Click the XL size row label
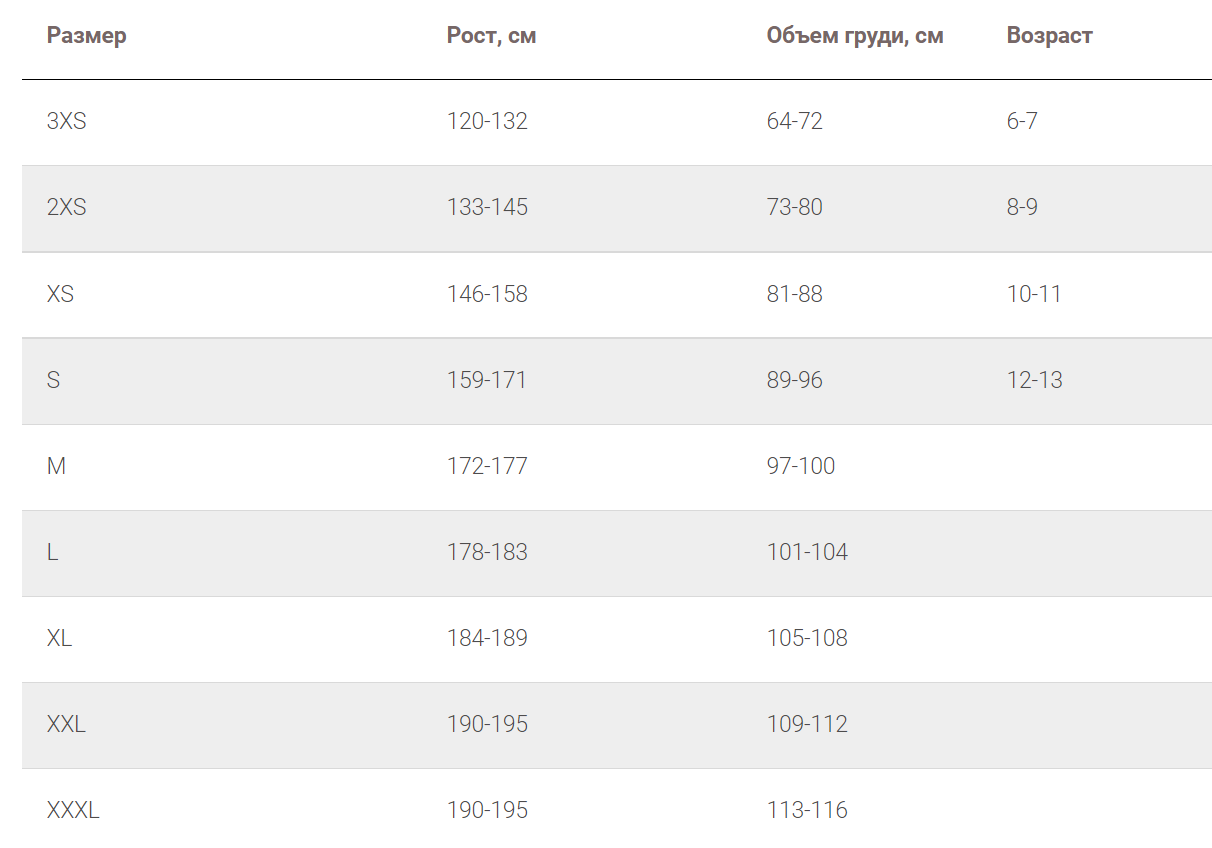1212x848 pixels. [x=59, y=638]
